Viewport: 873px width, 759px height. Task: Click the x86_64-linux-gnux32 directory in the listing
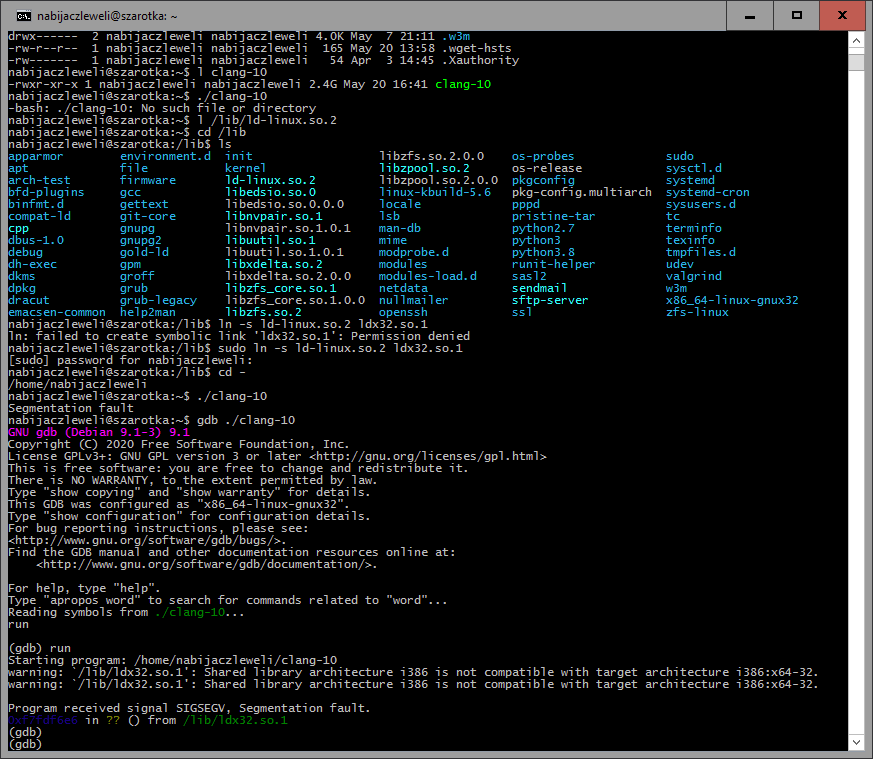[732, 300]
